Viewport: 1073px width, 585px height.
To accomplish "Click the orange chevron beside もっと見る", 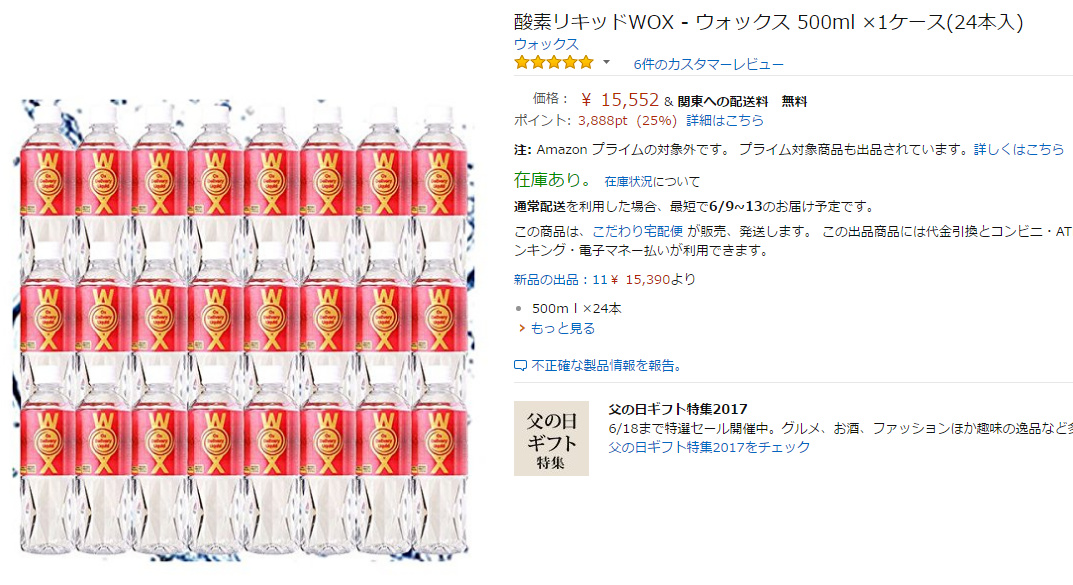I will click(x=522, y=328).
